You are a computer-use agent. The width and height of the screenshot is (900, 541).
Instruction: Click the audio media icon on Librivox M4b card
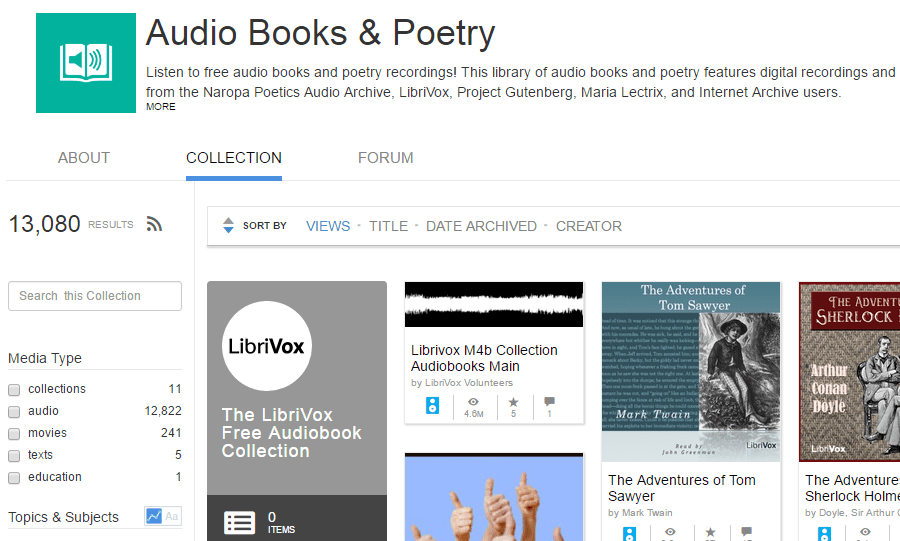[433, 406]
